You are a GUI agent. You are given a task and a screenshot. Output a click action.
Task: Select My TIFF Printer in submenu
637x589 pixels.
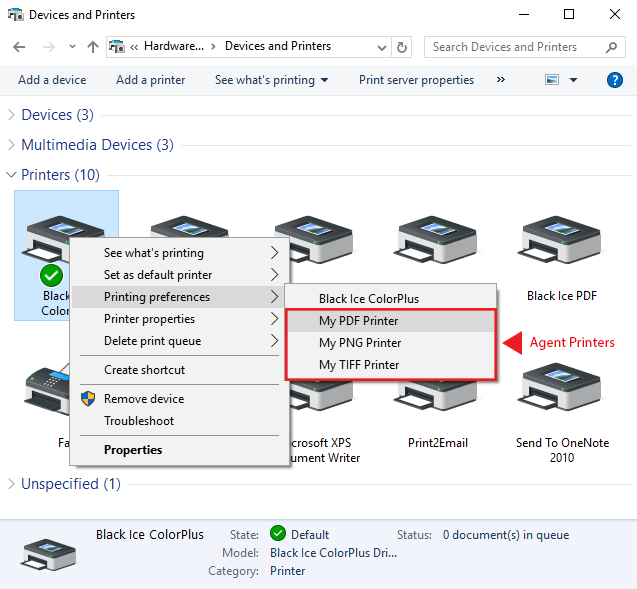tap(359, 365)
